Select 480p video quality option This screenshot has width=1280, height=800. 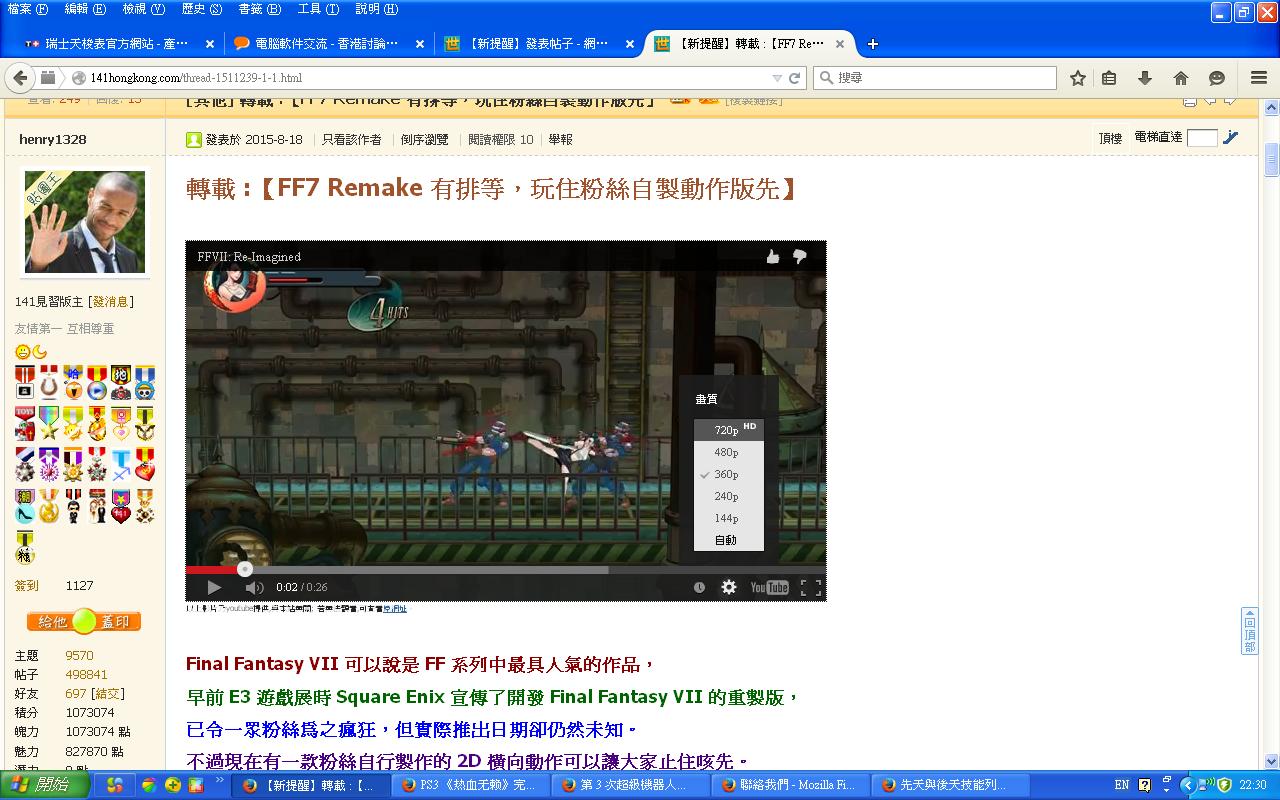pos(727,453)
